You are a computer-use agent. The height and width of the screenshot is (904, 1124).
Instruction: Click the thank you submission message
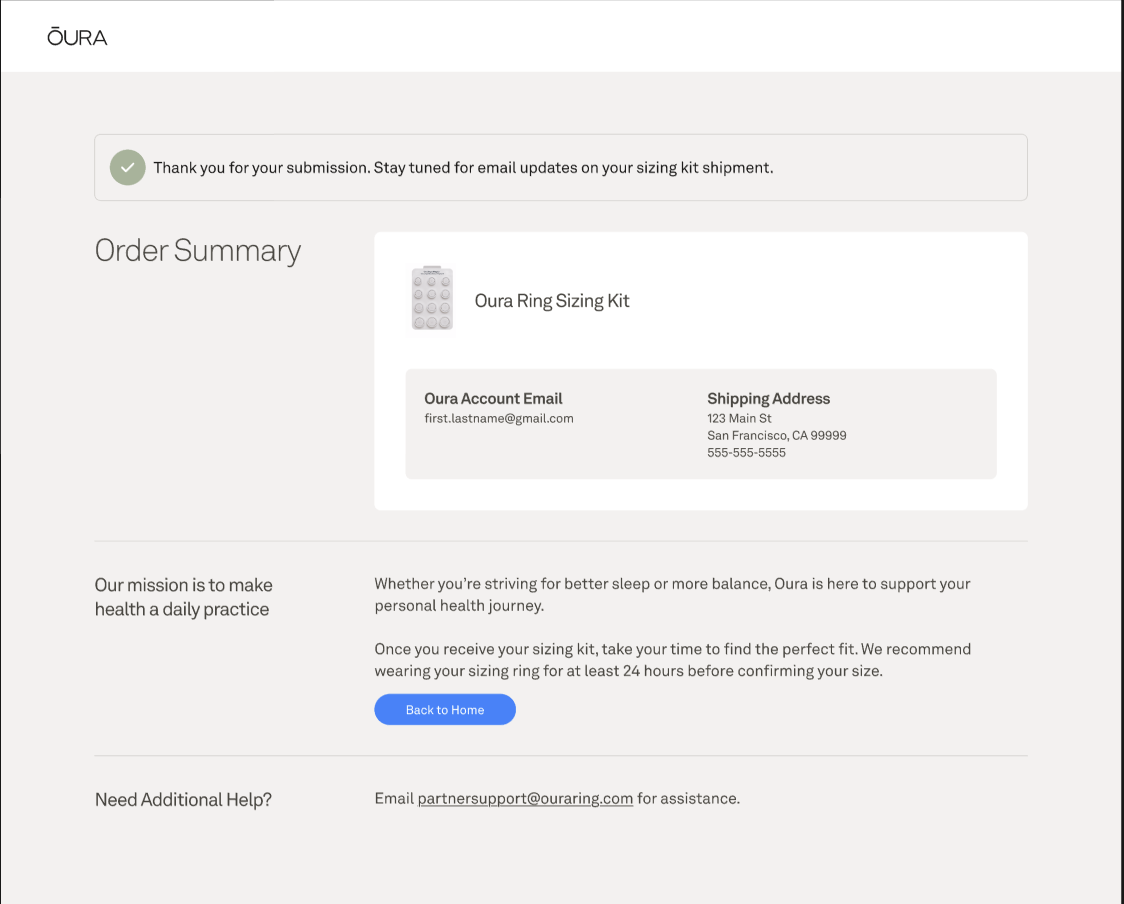(x=463, y=168)
